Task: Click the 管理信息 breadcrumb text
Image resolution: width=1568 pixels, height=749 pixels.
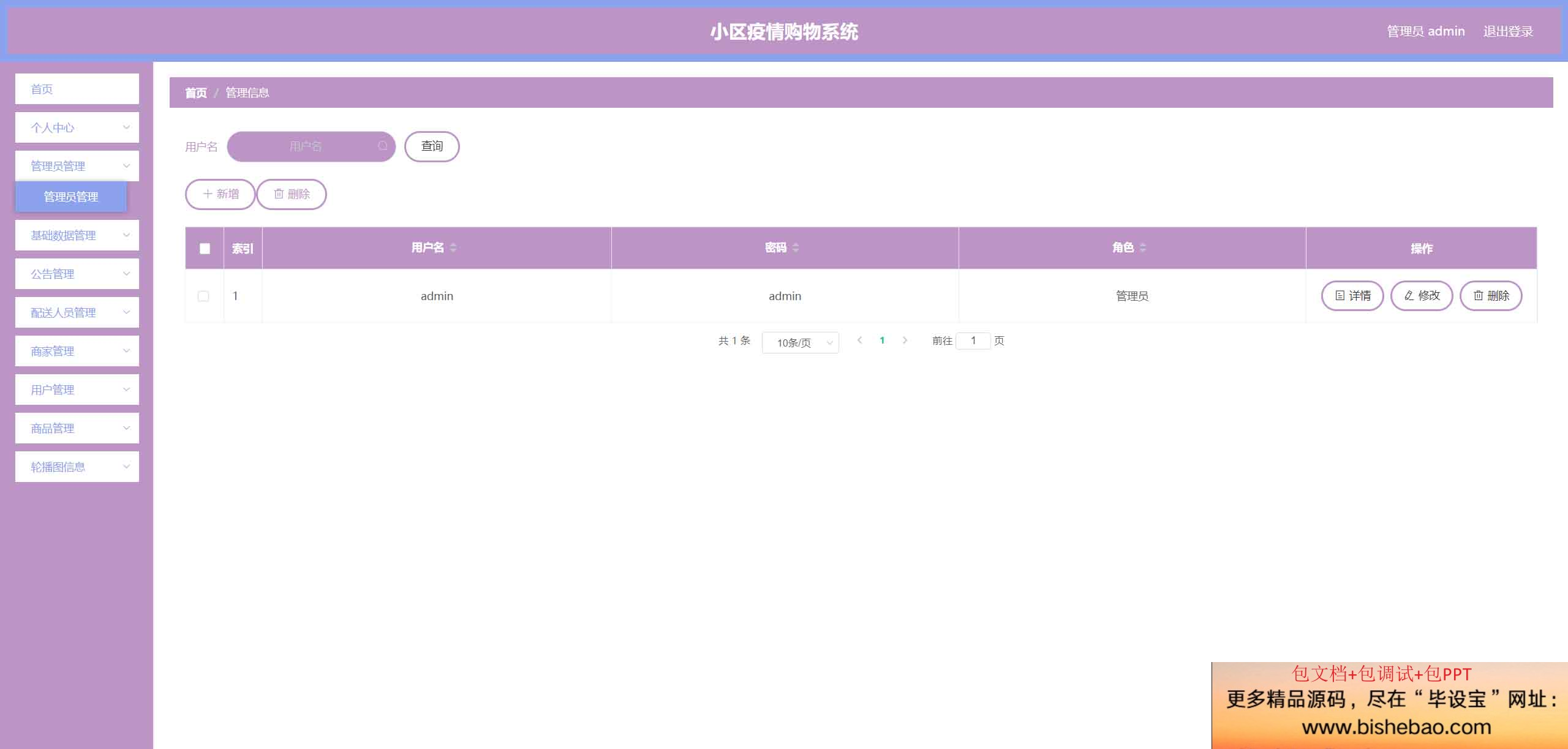Action: [247, 92]
